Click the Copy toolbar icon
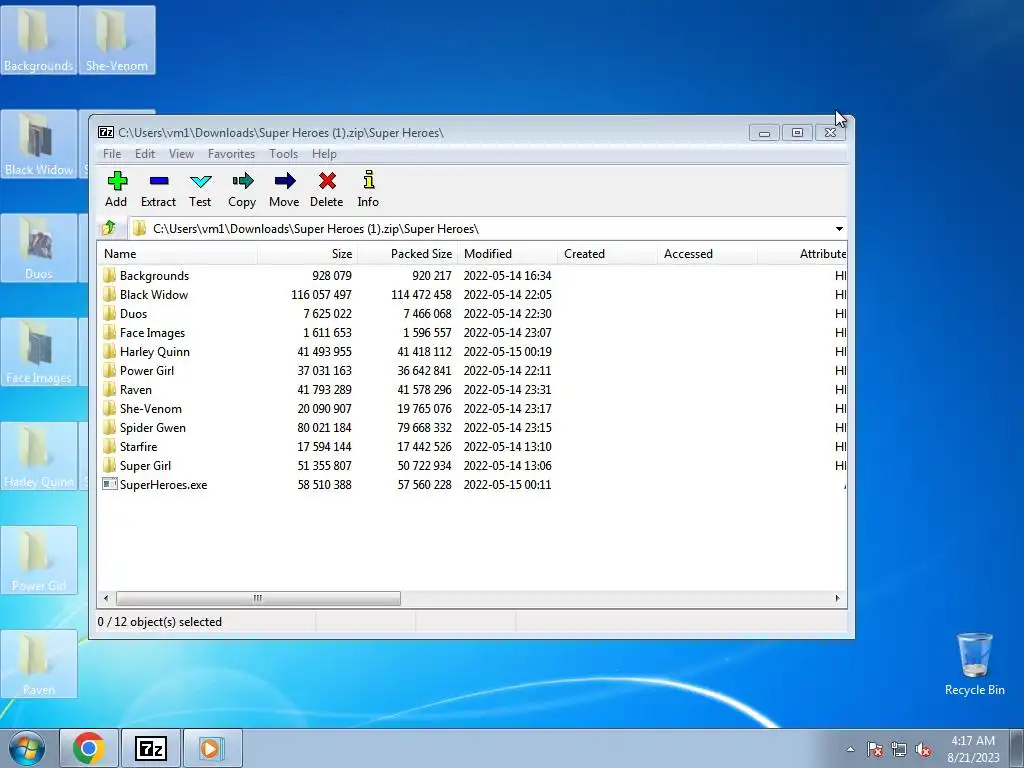The width and height of the screenshot is (1024, 768). [x=242, y=189]
